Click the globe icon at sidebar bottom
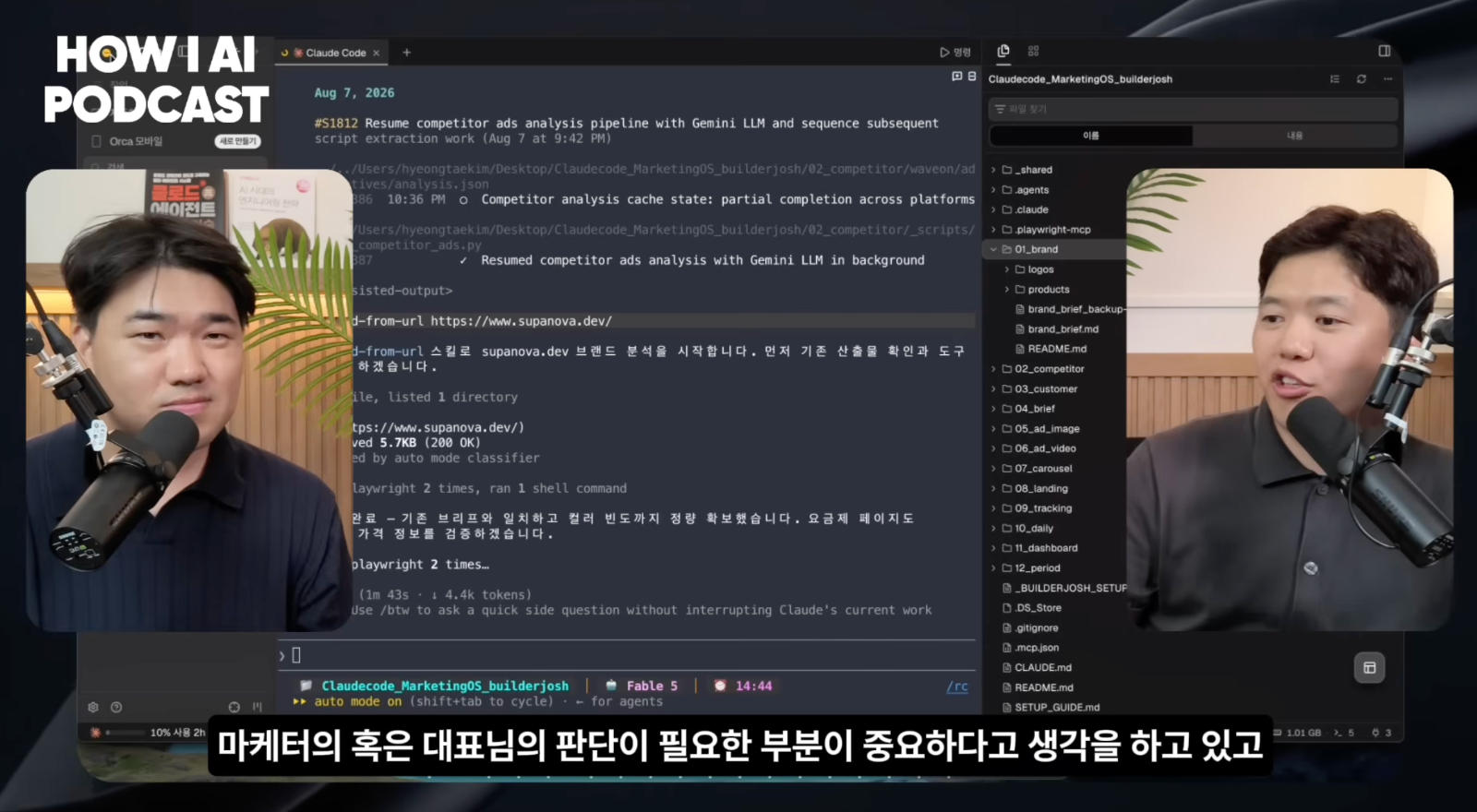Viewport: 1477px width, 812px height. (x=234, y=707)
